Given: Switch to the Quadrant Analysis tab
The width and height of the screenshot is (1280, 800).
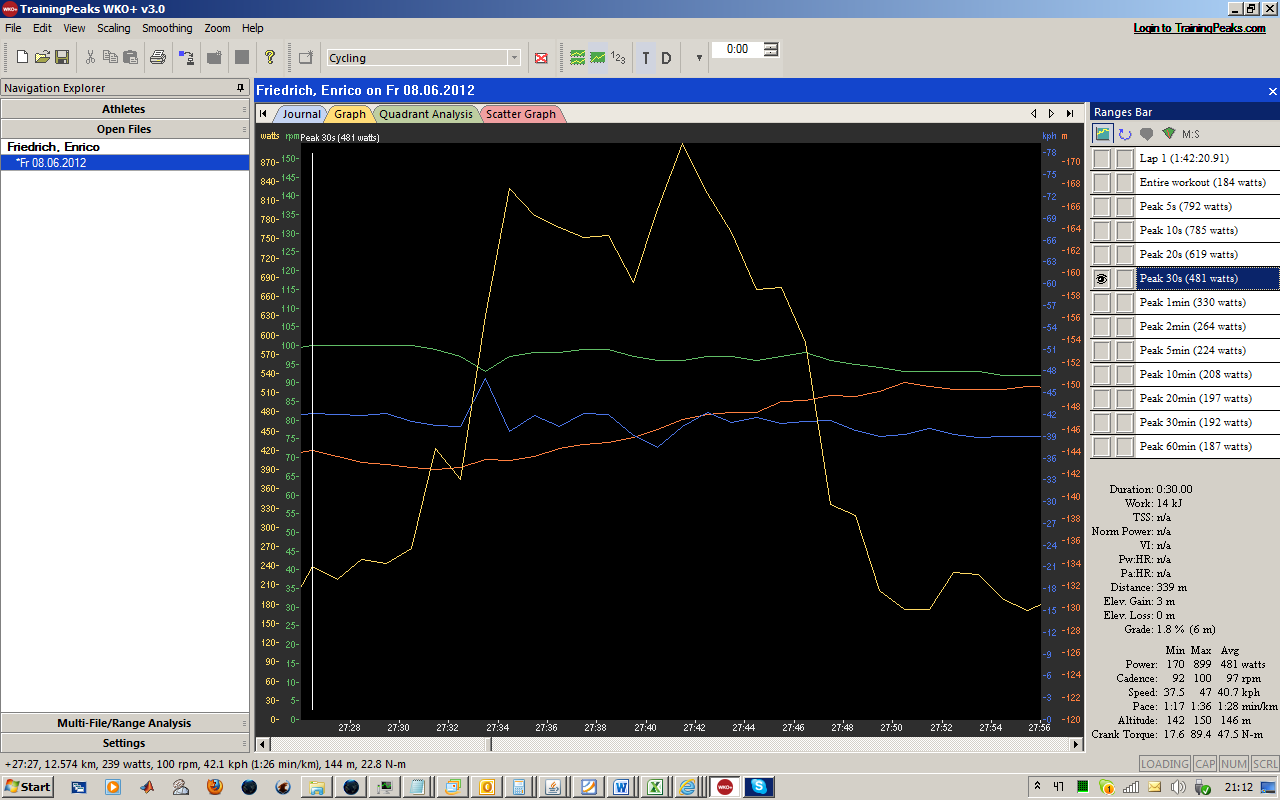Looking at the screenshot, I should (x=425, y=114).
